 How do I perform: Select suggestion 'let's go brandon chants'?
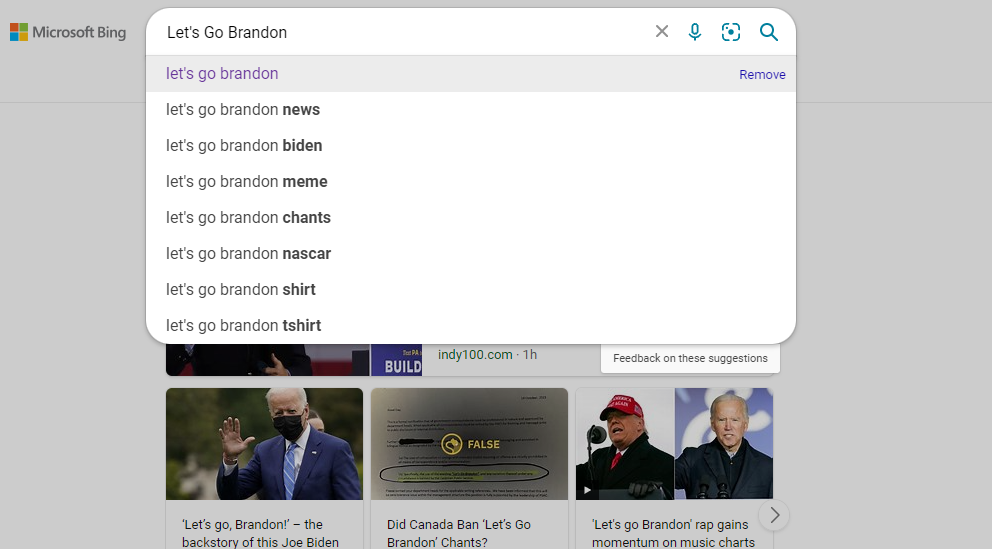471,218
